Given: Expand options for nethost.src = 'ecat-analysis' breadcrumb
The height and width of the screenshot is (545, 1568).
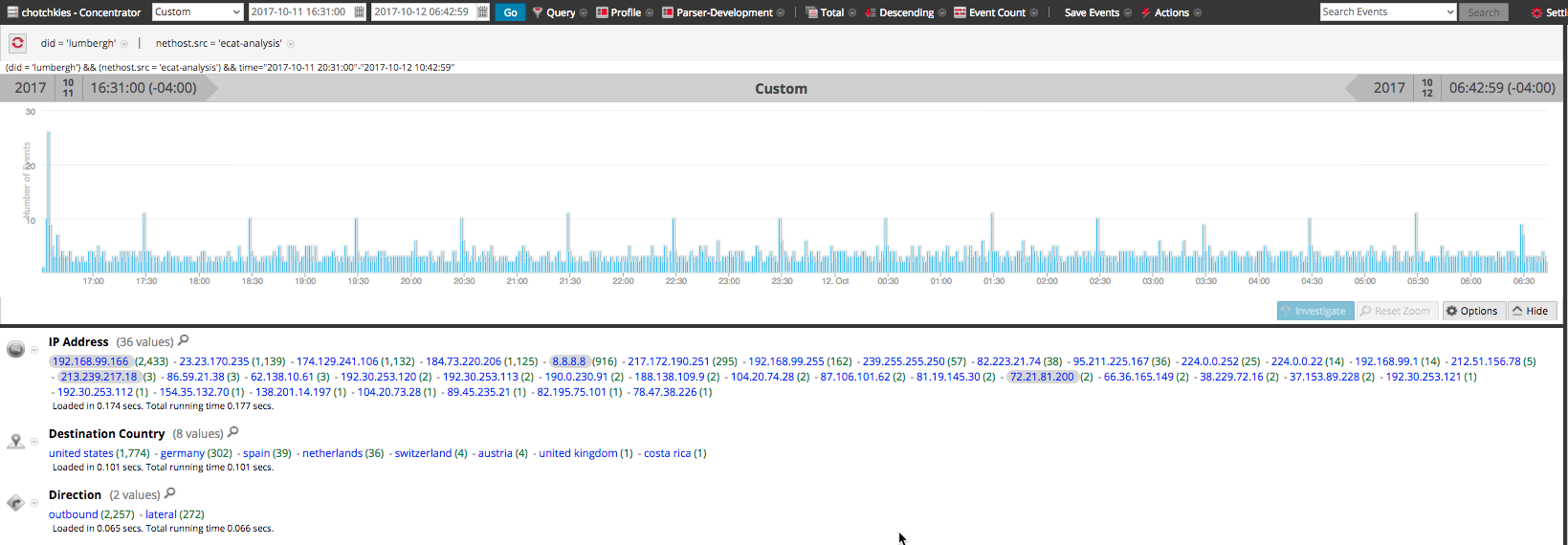Looking at the screenshot, I should (291, 44).
